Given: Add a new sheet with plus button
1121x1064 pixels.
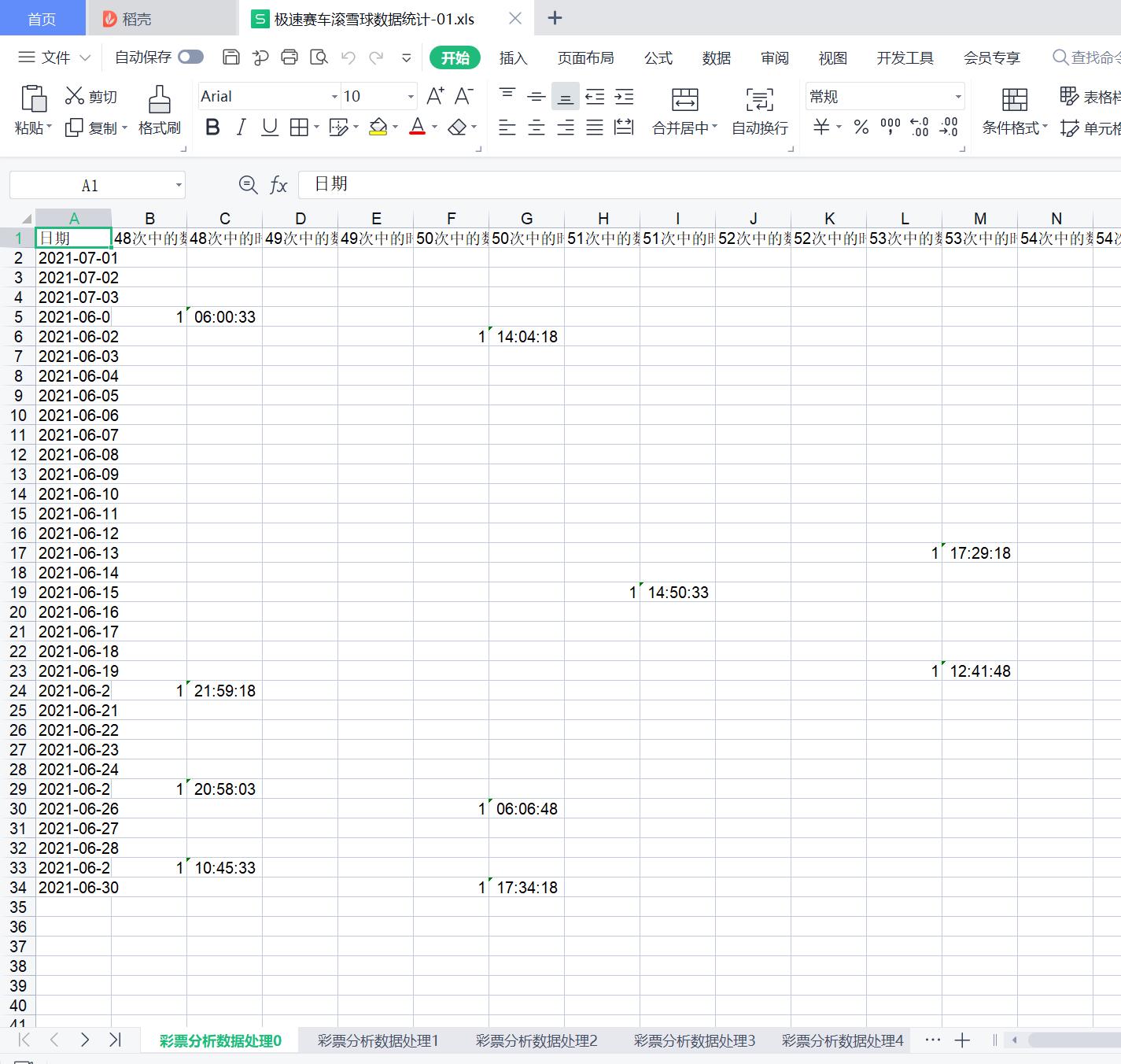Looking at the screenshot, I should (x=961, y=1040).
